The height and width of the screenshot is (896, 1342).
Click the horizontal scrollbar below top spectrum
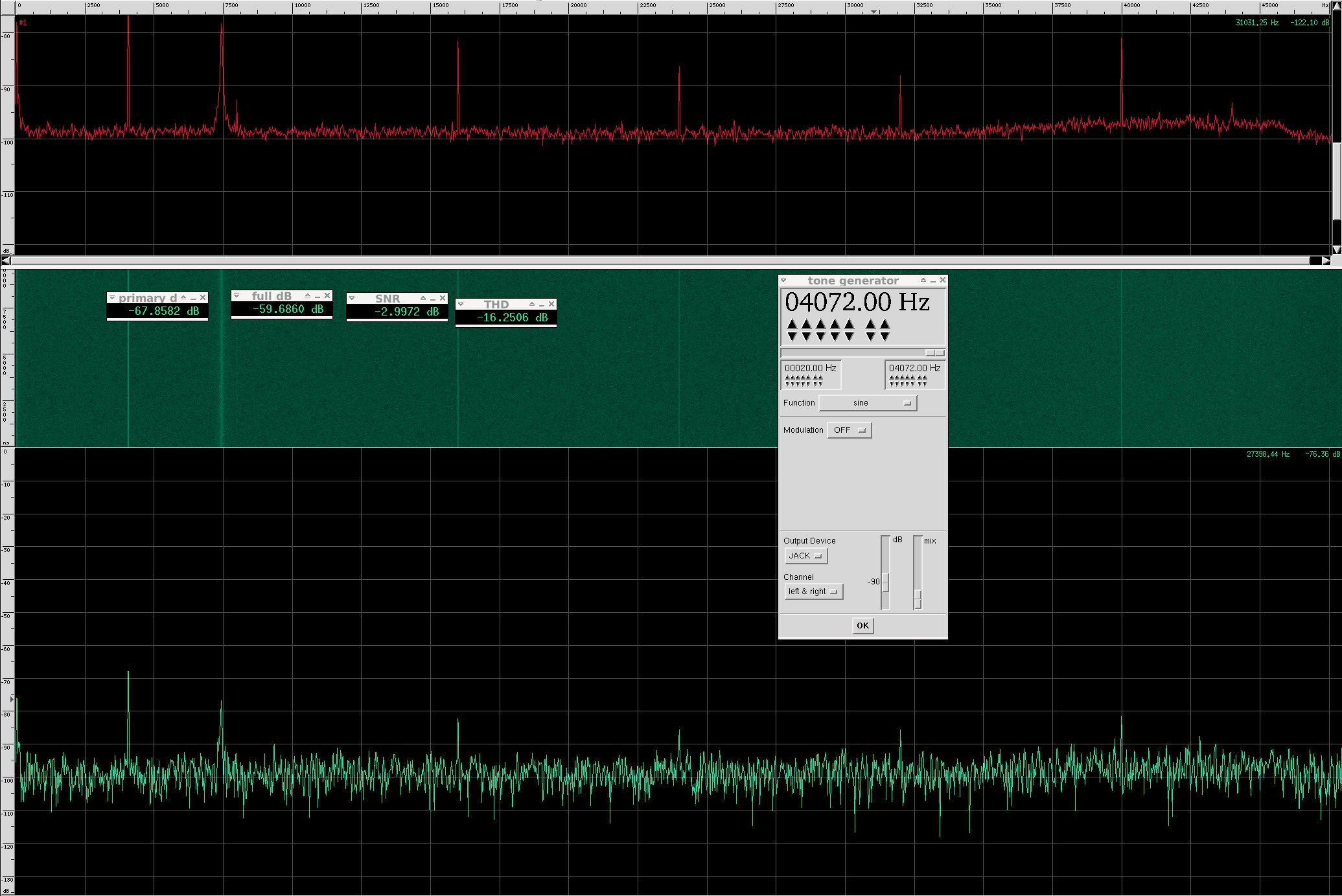tap(661, 260)
